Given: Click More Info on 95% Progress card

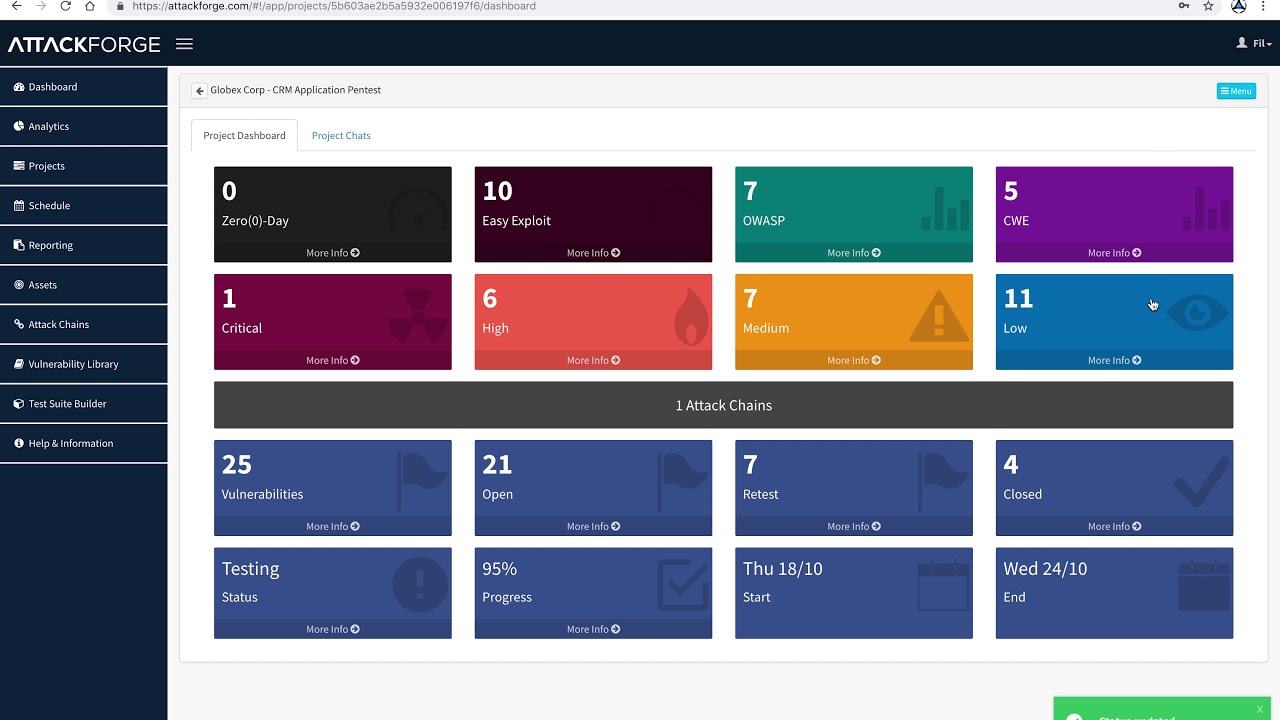Looking at the screenshot, I should pos(593,629).
